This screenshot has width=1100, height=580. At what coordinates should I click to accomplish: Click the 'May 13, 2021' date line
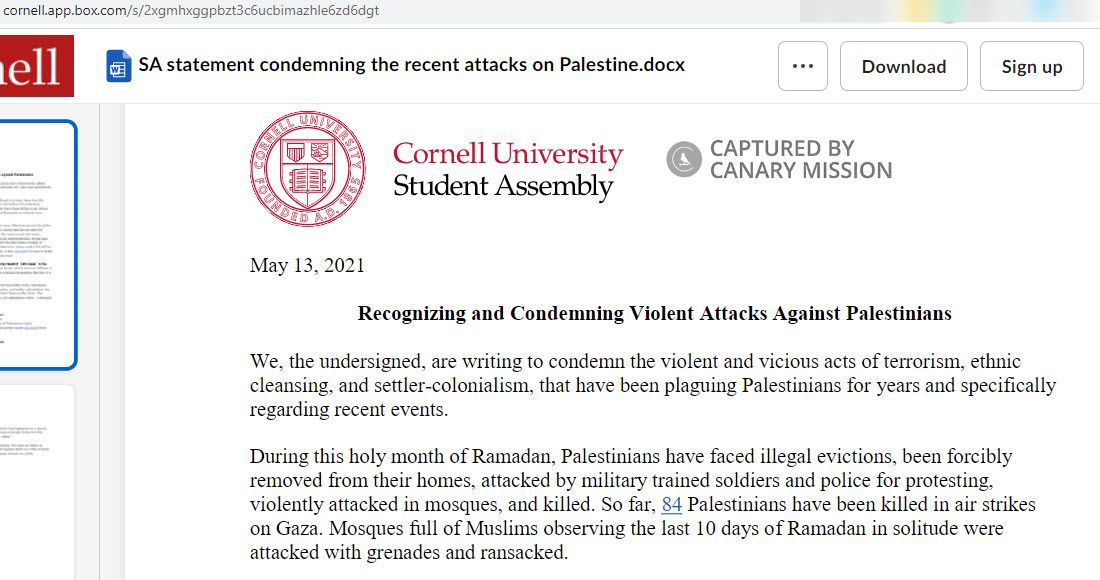coord(307,265)
